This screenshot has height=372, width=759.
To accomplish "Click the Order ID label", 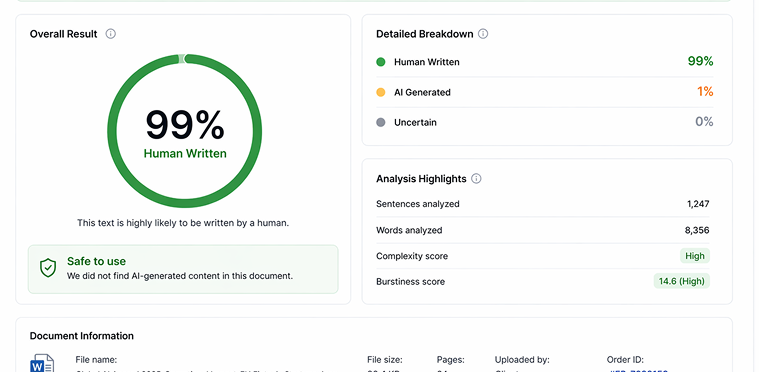I will click(625, 360).
